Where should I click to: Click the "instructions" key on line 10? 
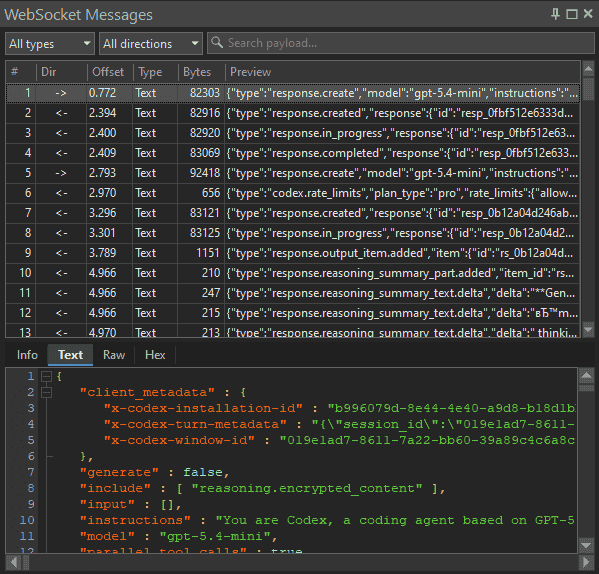135,520
